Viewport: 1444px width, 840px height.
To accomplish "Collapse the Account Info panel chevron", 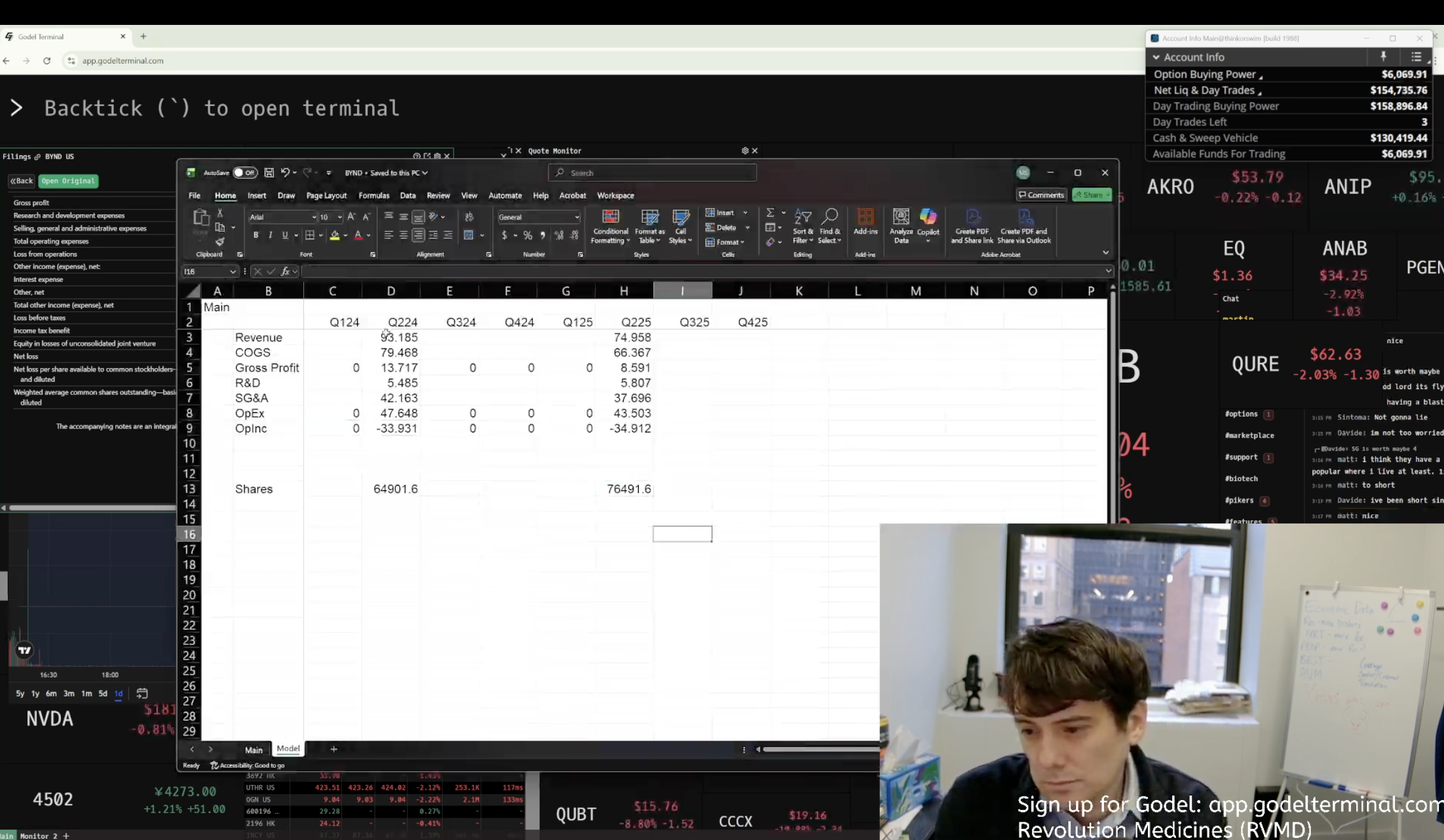I will click(x=1156, y=58).
